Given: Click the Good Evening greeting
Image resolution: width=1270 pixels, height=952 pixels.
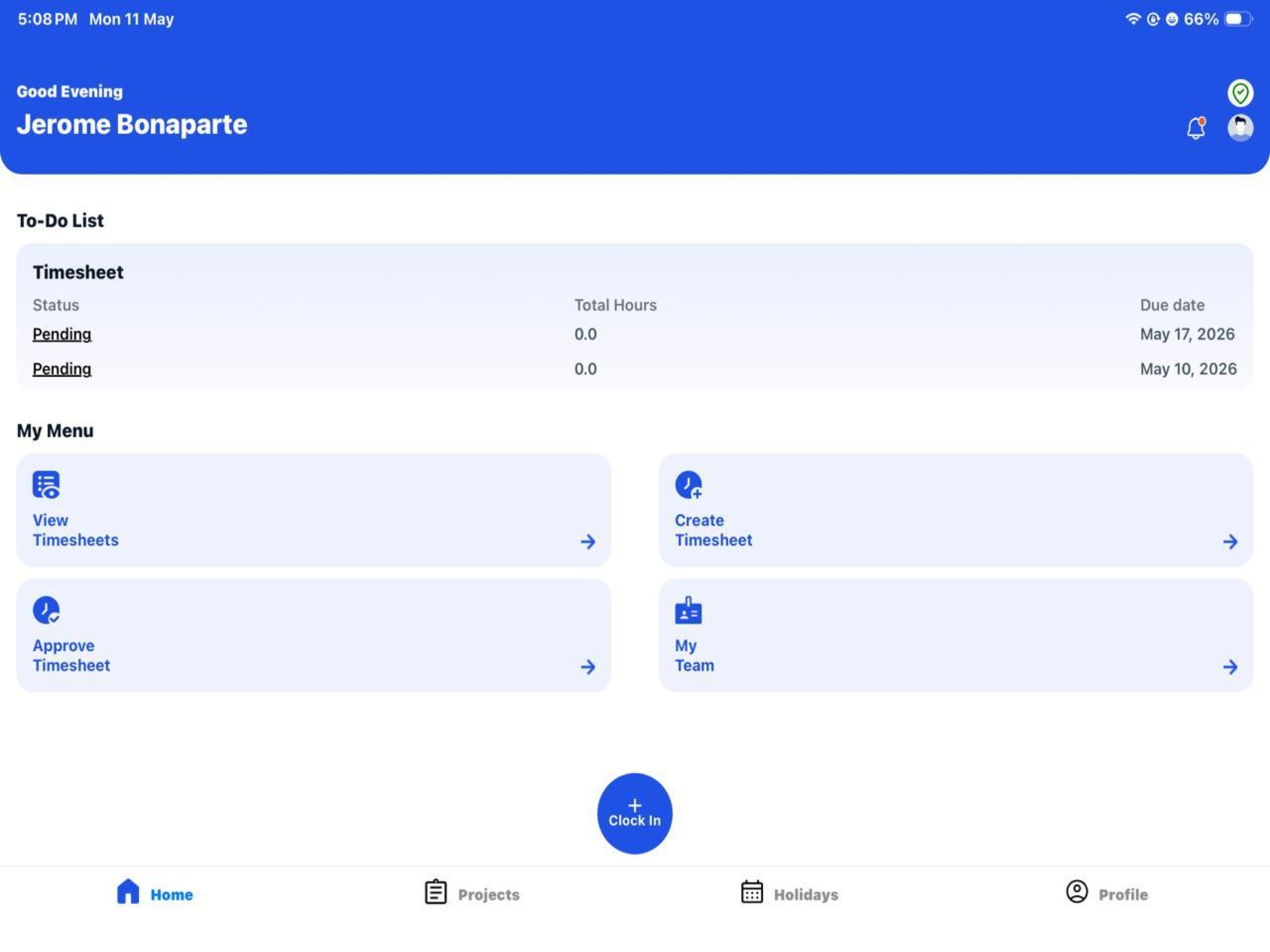Looking at the screenshot, I should [x=70, y=91].
